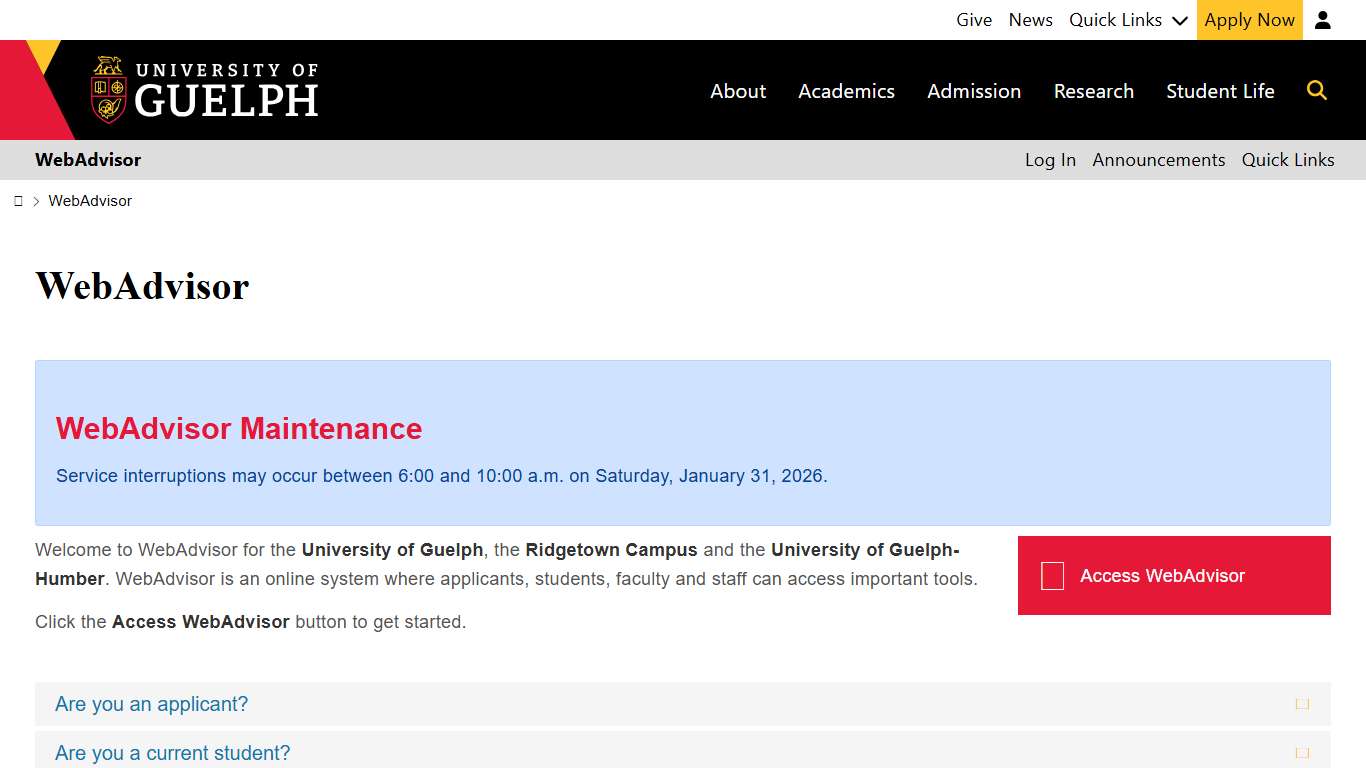Viewport: 1366px width, 768px height.
Task: Open the Student Life menu
Action: tap(1220, 90)
